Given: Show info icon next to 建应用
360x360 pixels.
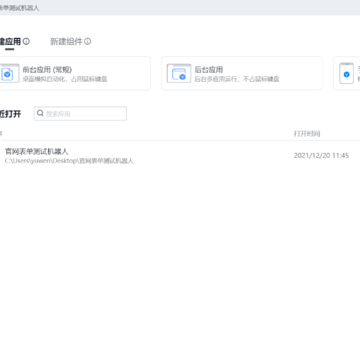Looking at the screenshot, I should (x=26, y=41).
